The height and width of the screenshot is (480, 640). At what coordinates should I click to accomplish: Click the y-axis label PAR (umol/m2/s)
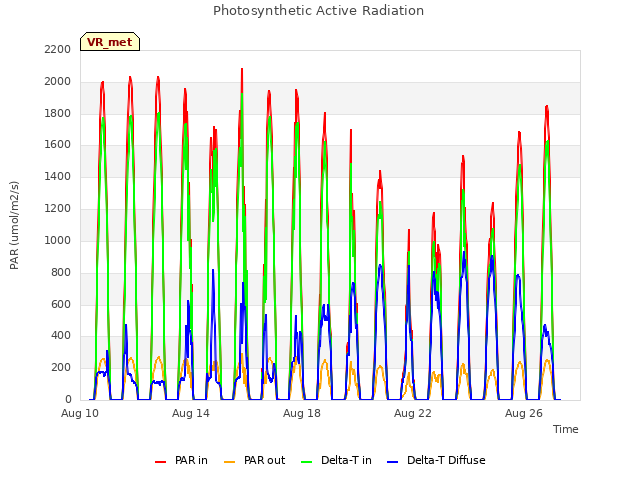14,225
